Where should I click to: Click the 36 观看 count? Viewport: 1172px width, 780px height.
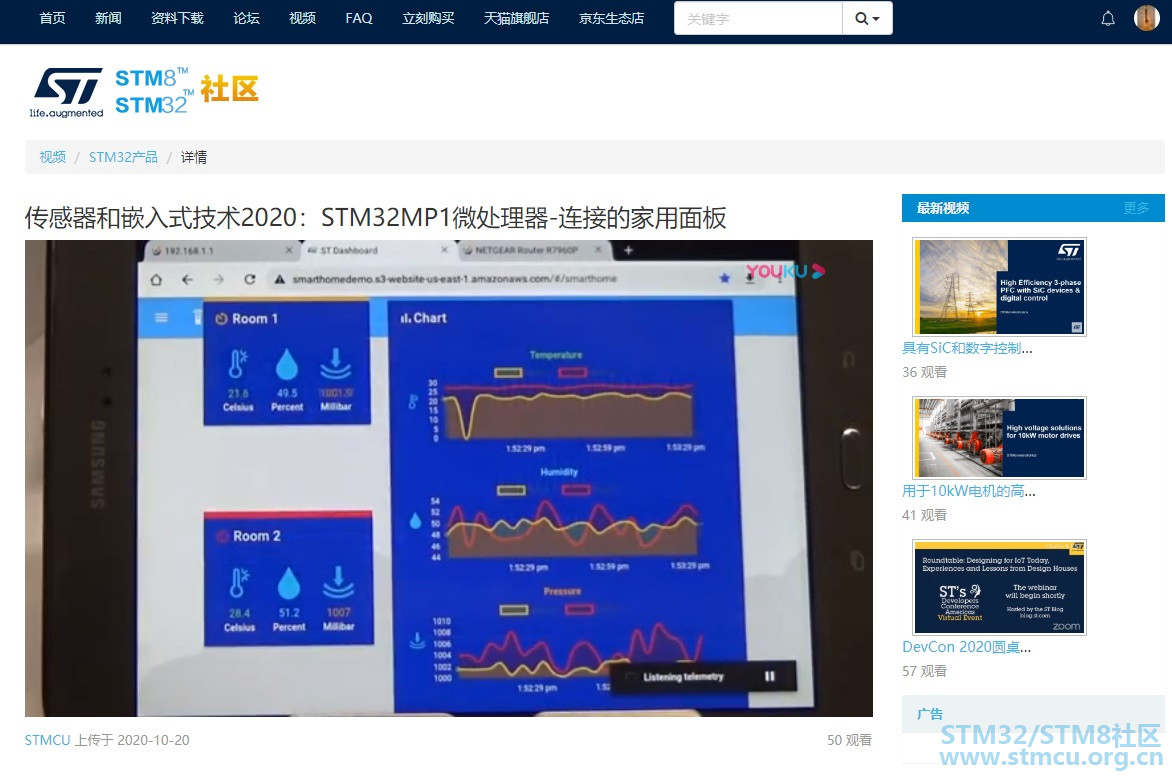tap(925, 371)
